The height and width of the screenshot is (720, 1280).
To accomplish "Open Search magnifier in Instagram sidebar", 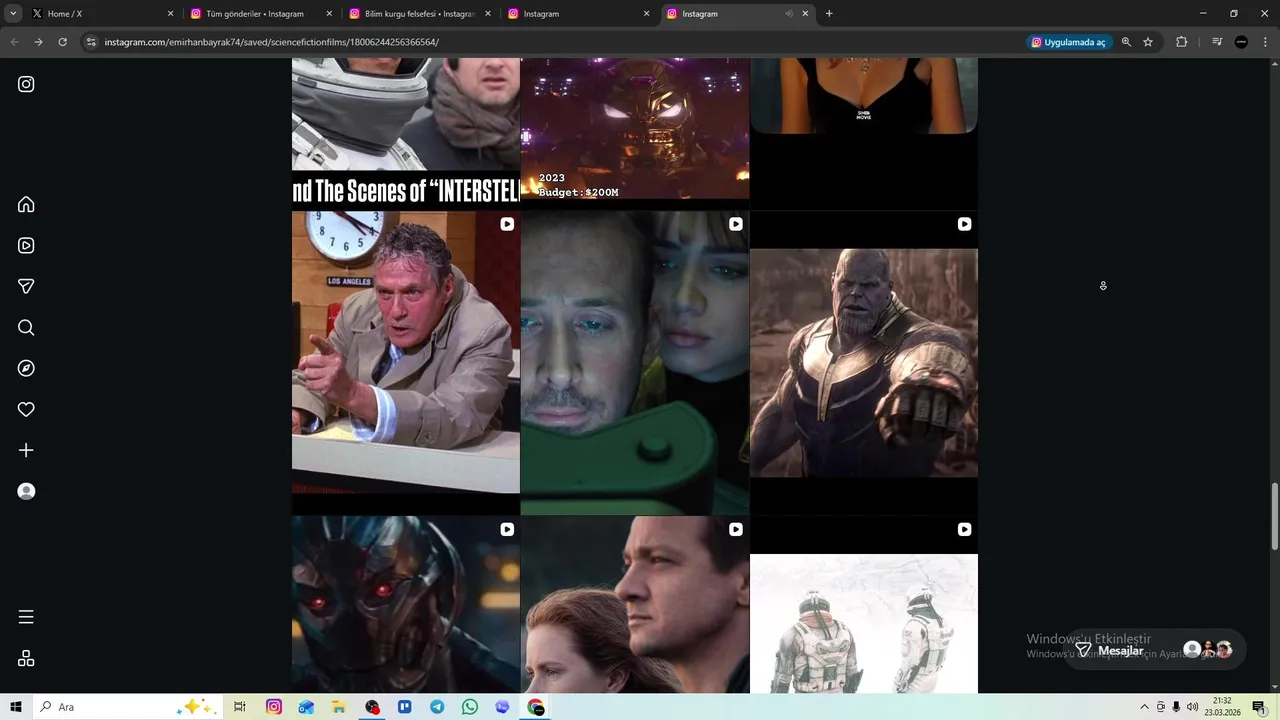I will [26, 327].
